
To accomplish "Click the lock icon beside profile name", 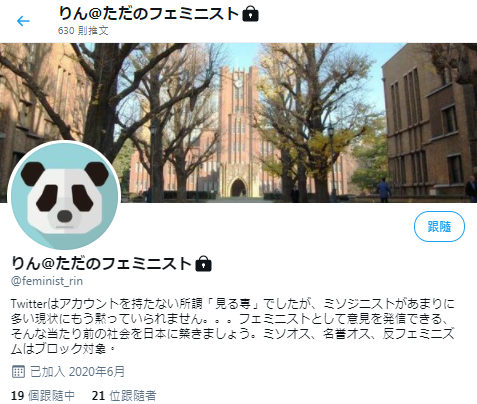I will pyautogui.click(x=203, y=264).
